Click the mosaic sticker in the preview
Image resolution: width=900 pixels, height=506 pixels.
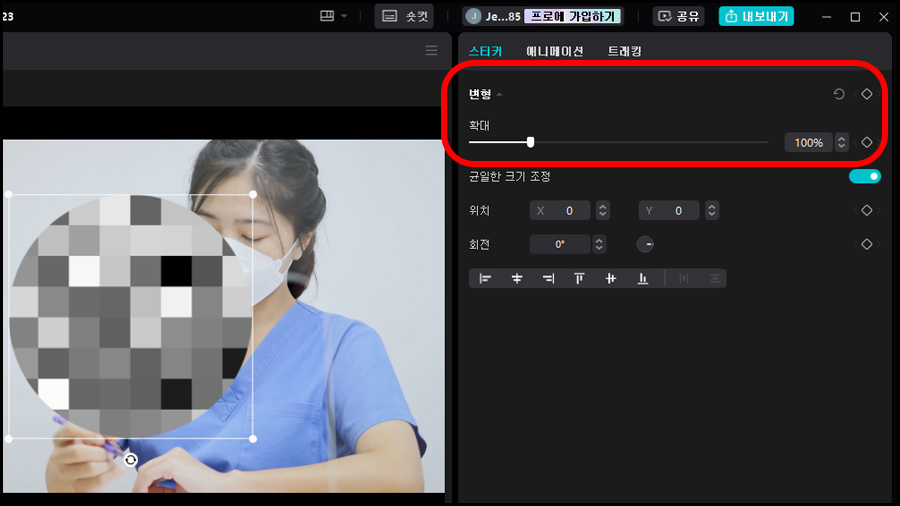tap(131, 316)
